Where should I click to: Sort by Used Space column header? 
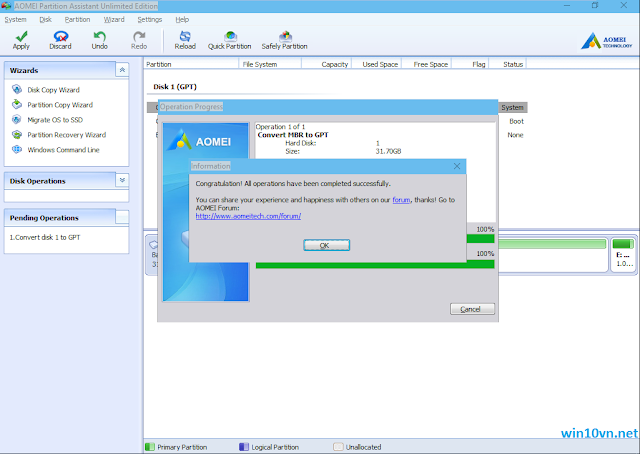[377, 64]
